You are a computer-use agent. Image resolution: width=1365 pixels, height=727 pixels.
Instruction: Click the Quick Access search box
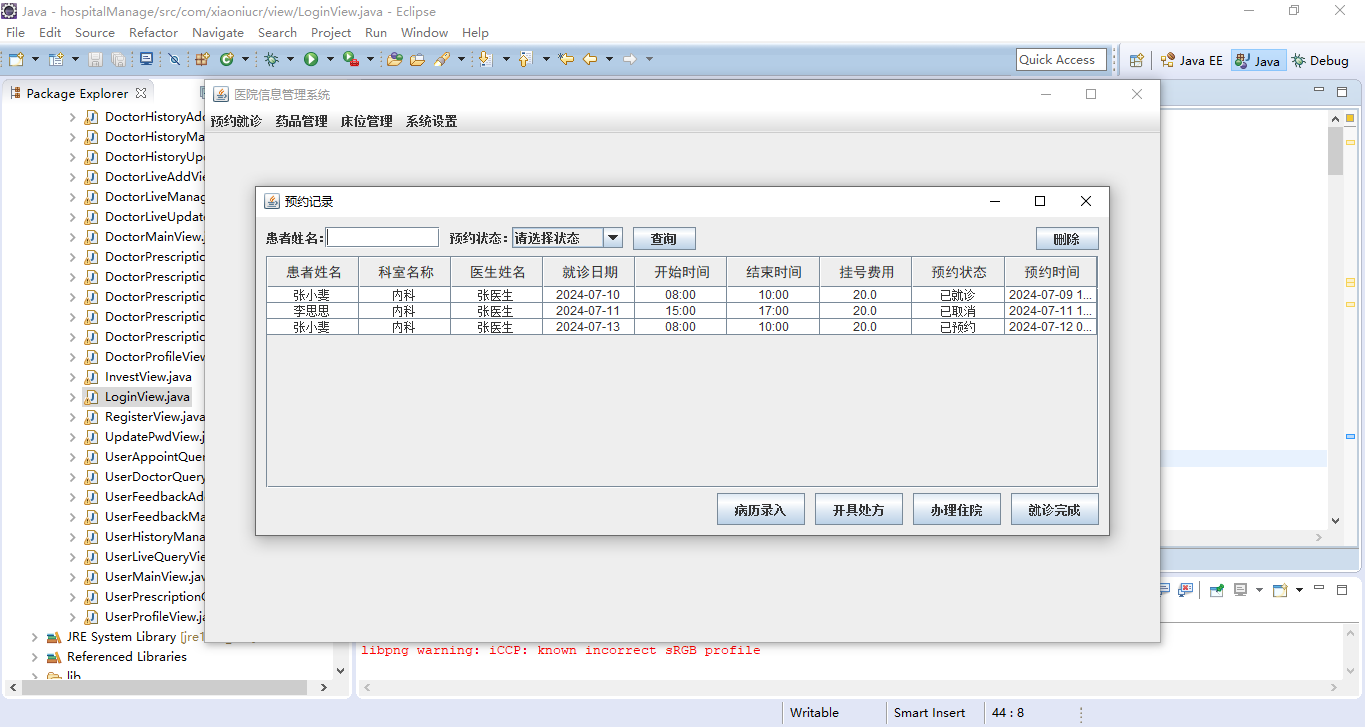[x=1061, y=60]
